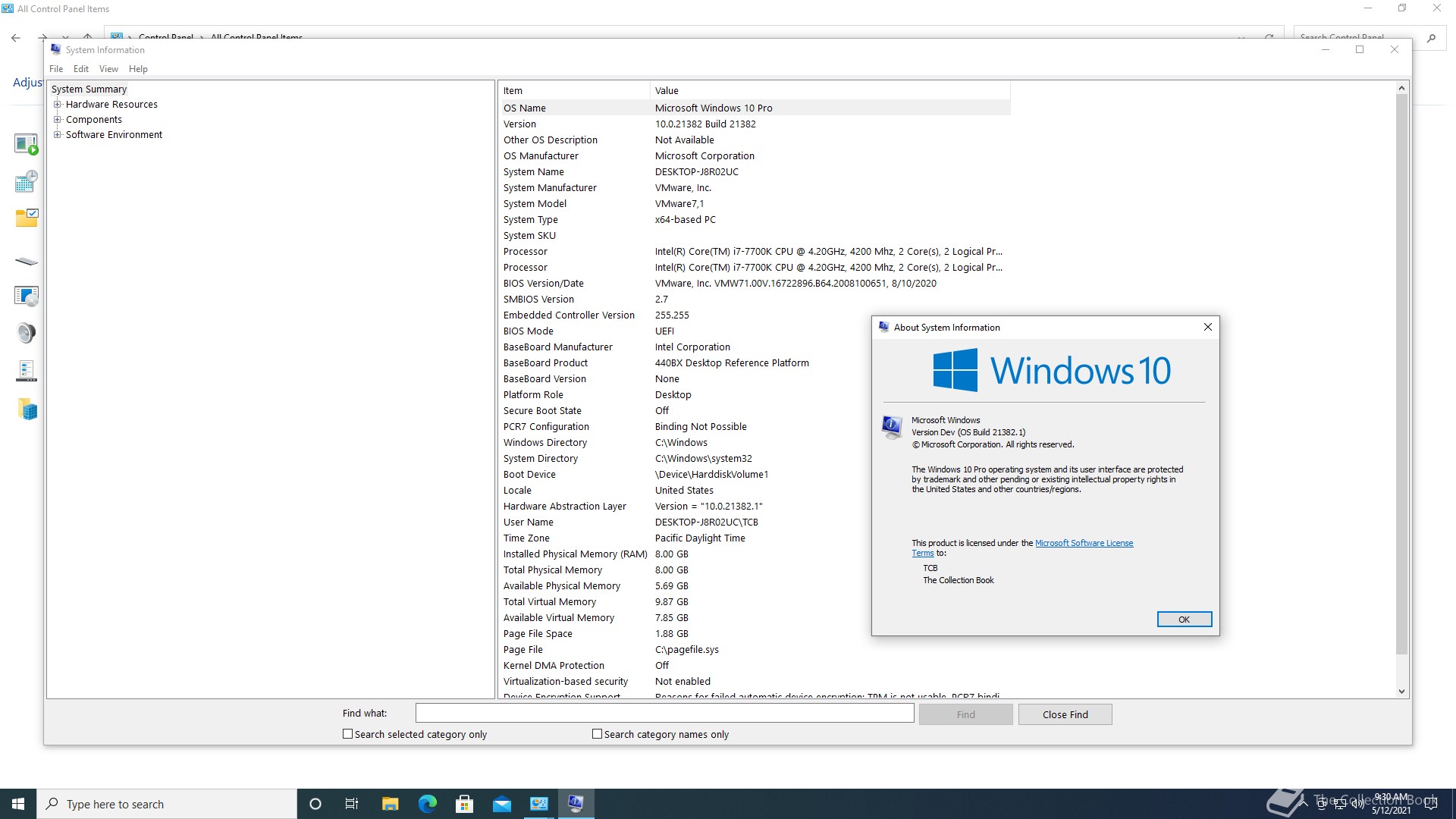Select the Installed Physical Memory (RAM) row
Screen dimensions: 1456x819
pyautogui.click(x=755, y=554)
